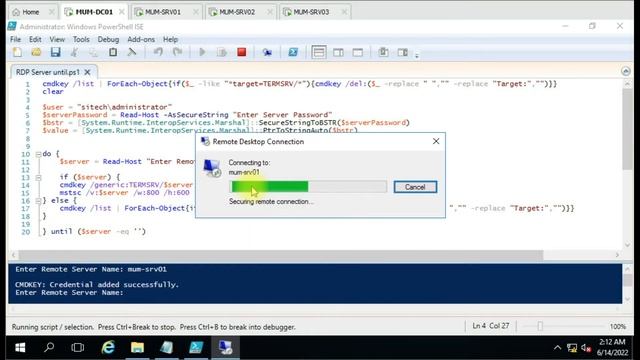Open the Add-ons menu

(x=141, y=40)
